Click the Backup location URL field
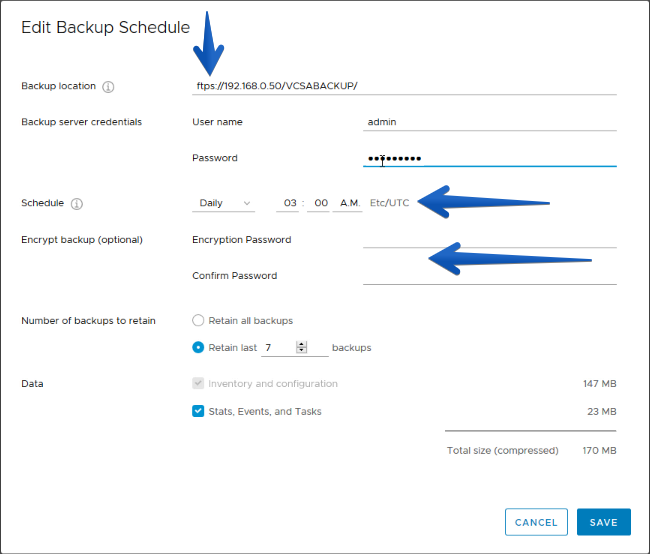The height and width of the screenshot is (554, 650). (x=404, y=86)
